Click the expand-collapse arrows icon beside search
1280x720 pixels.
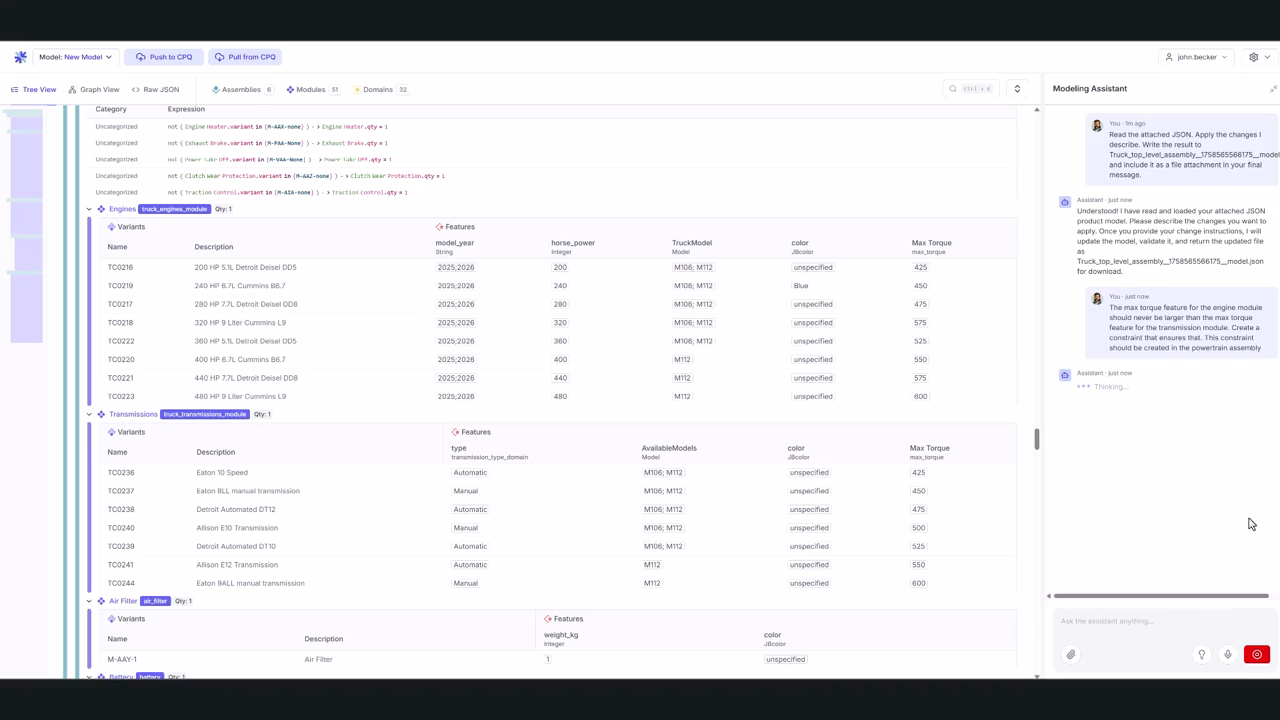point(1017,89)
